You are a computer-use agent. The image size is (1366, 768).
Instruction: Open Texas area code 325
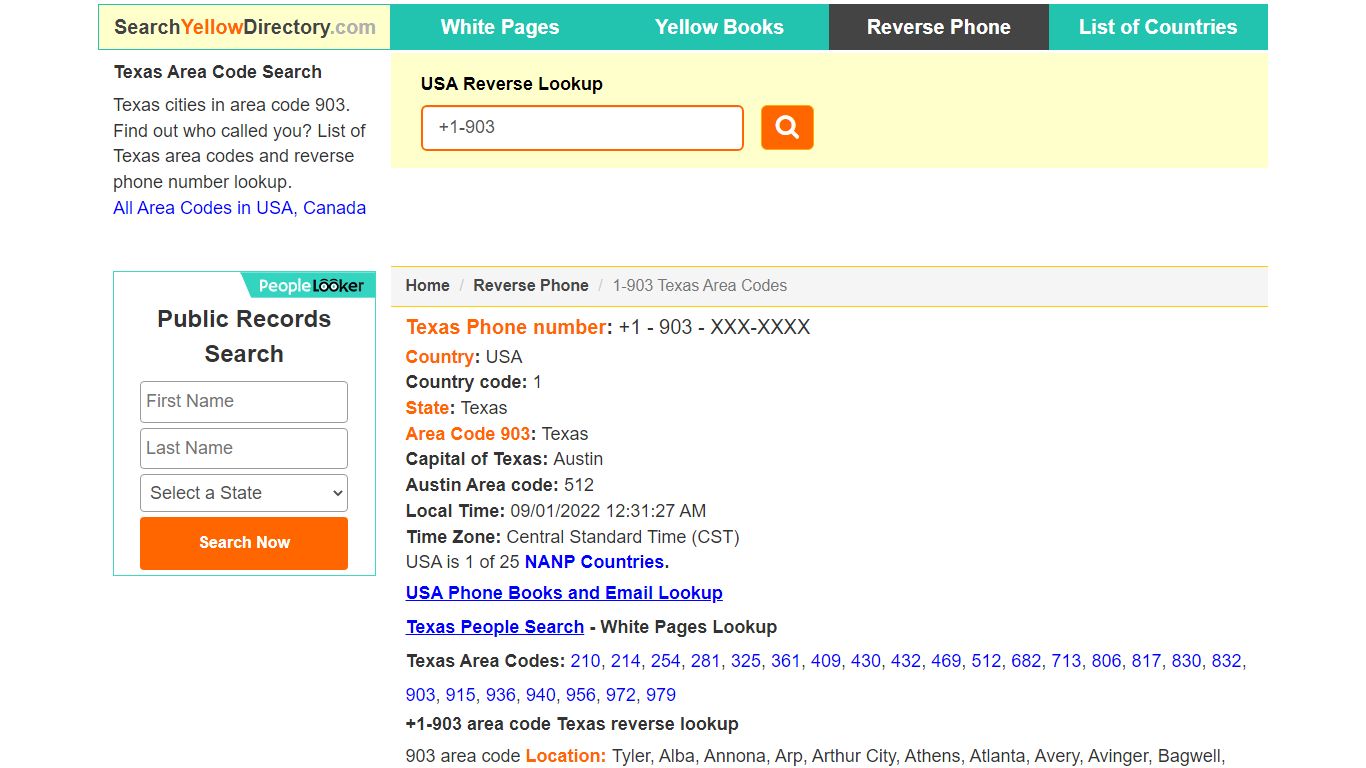coord(745,661)
